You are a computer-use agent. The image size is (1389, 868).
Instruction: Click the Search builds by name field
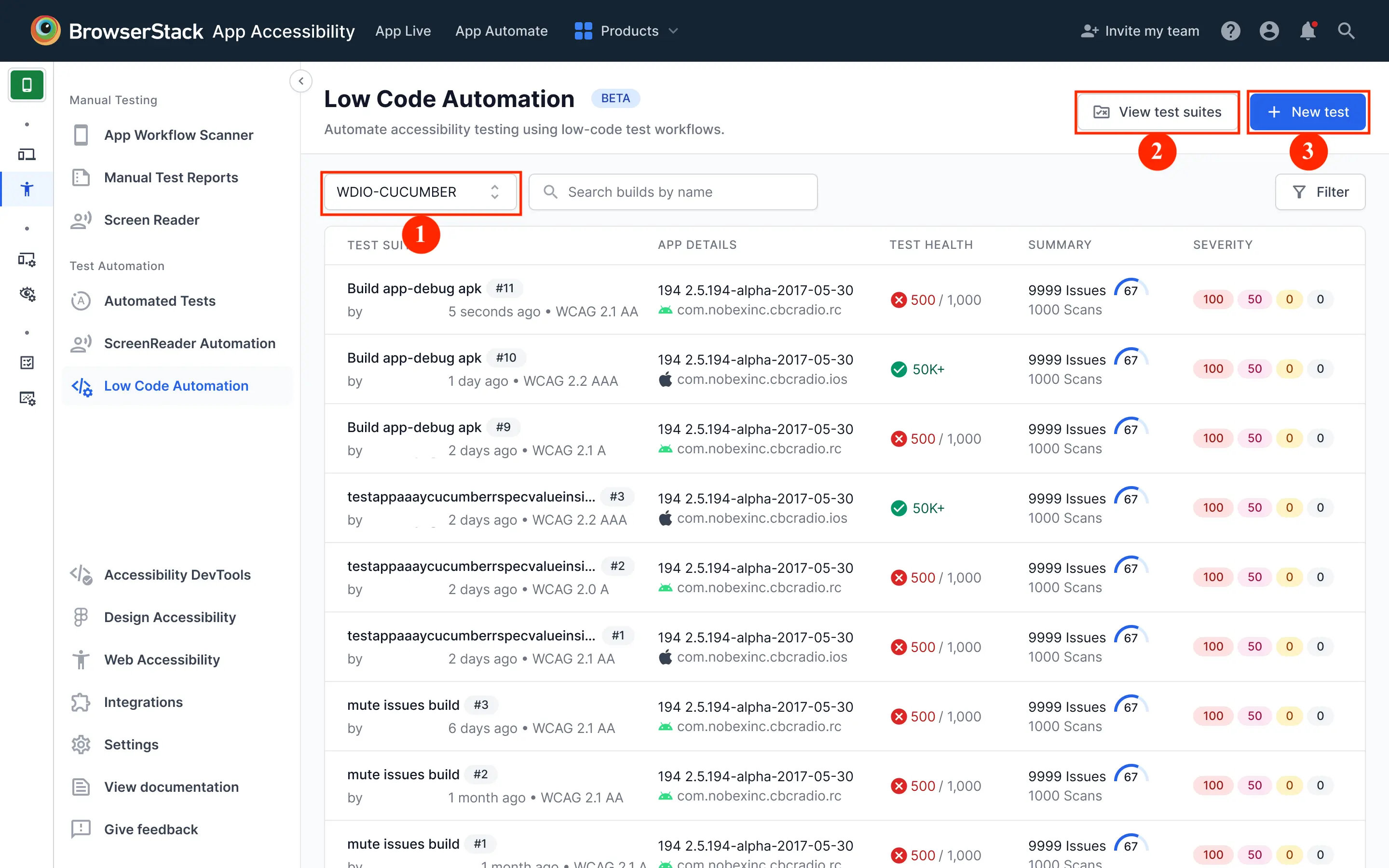click(x=673, y=192)
